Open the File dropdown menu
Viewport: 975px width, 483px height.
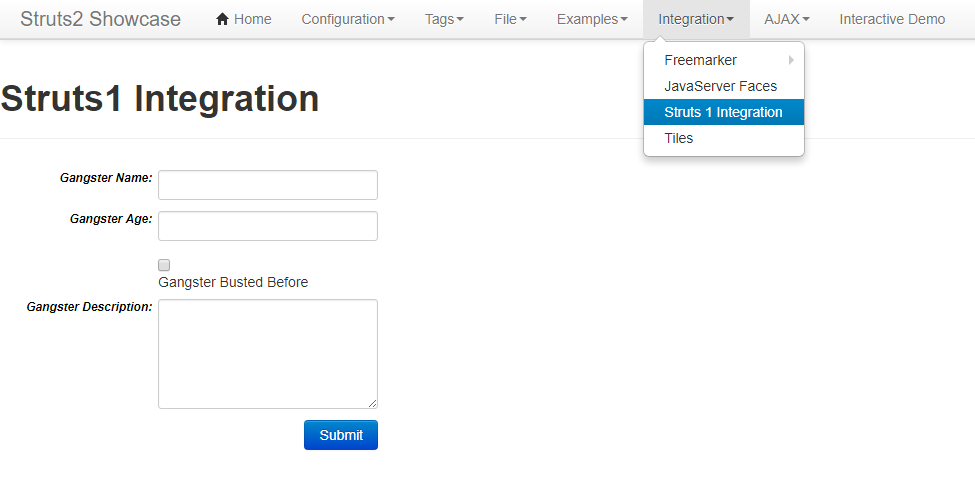[x=511, y=19]
